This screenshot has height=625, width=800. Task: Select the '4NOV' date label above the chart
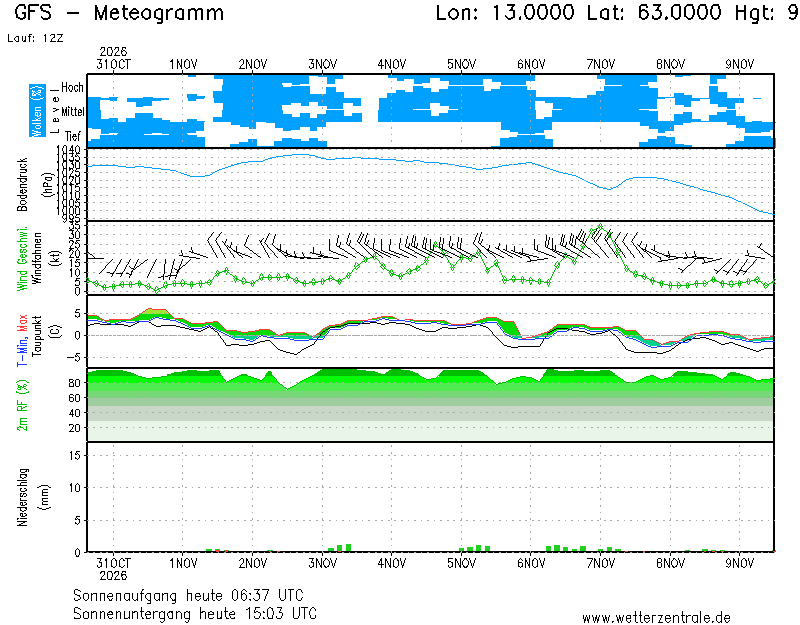point(392,64)
